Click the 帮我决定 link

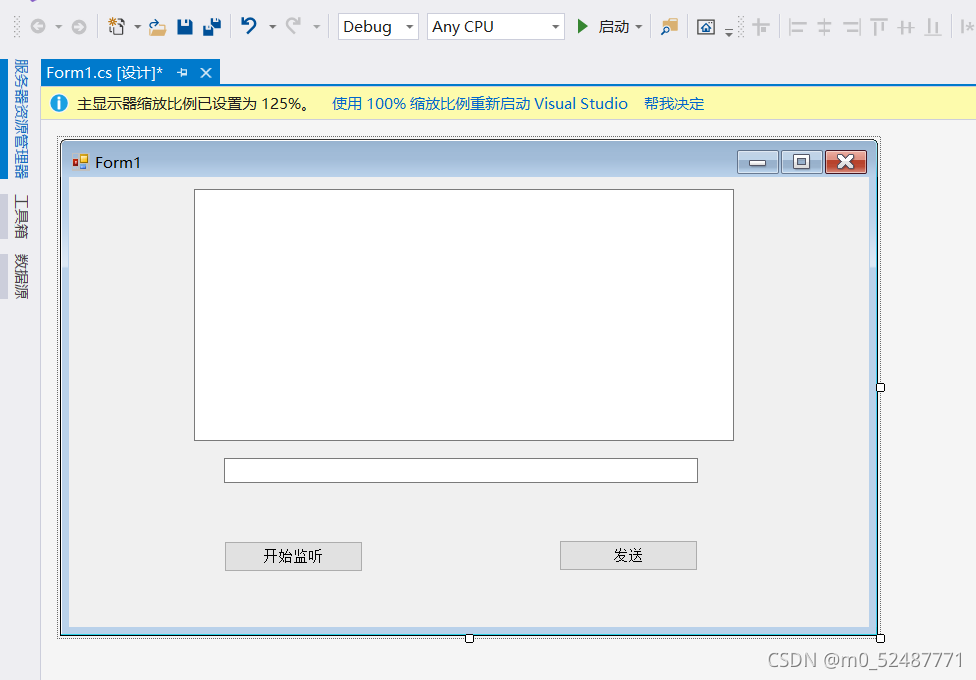[674, 103]
